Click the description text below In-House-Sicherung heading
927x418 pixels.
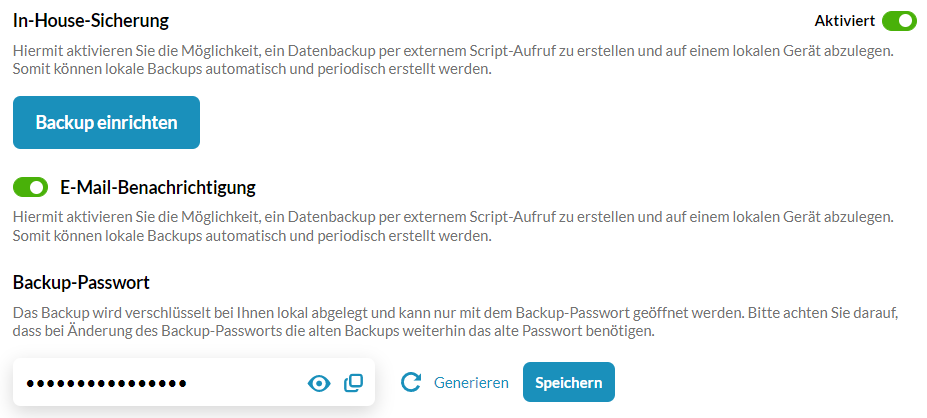click(453, 60)
